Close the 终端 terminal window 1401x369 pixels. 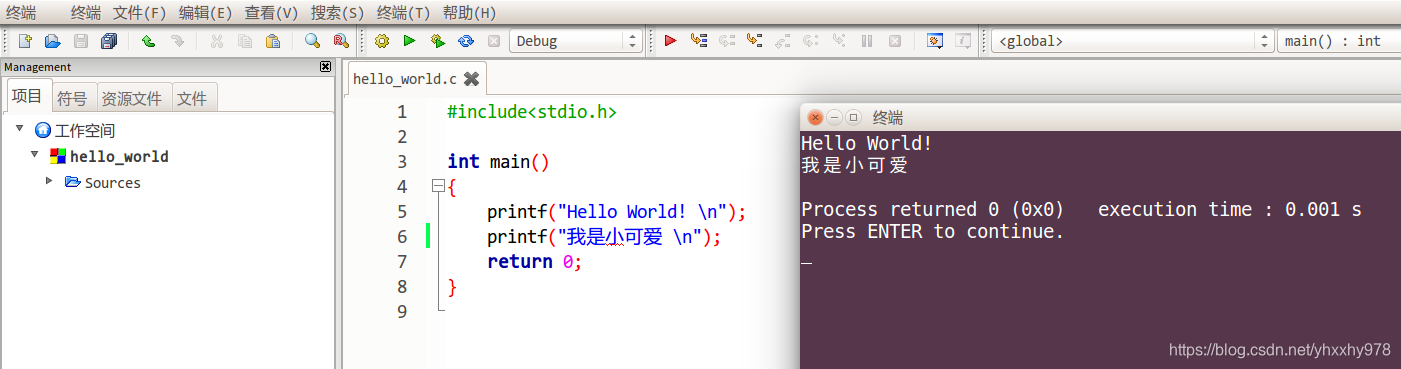(815, 117)
